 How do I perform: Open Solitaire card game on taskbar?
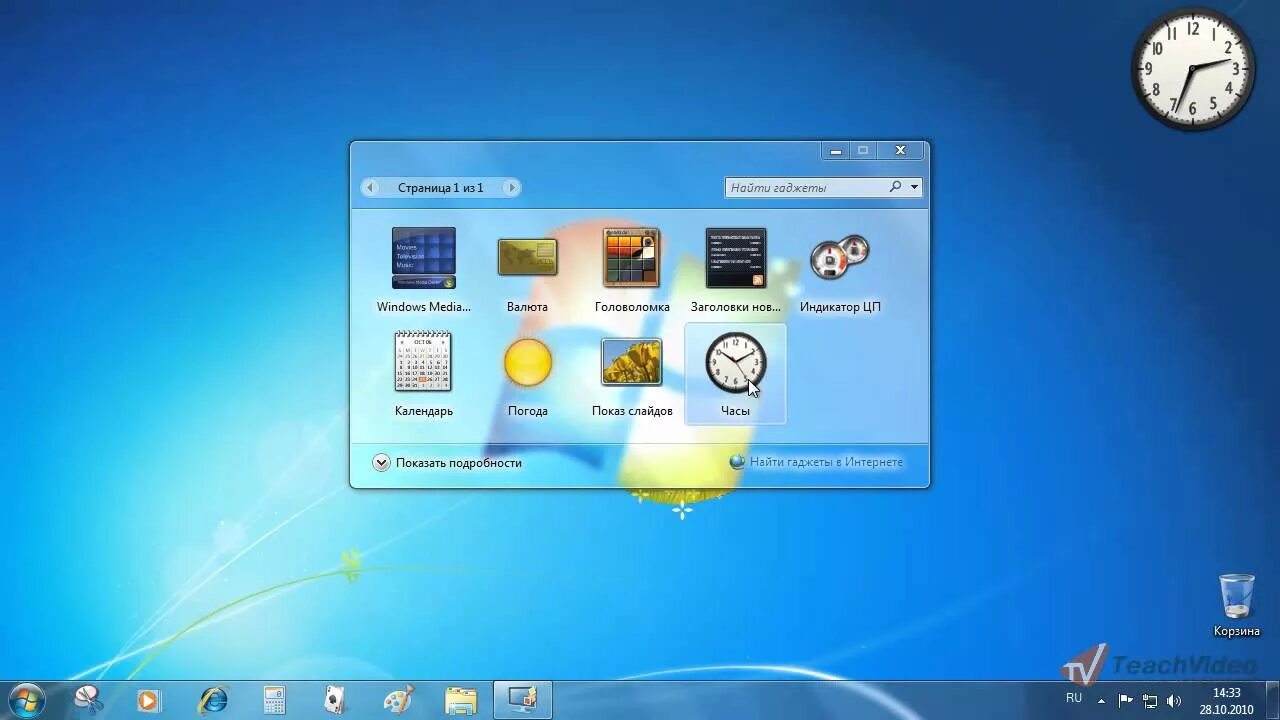336,700
